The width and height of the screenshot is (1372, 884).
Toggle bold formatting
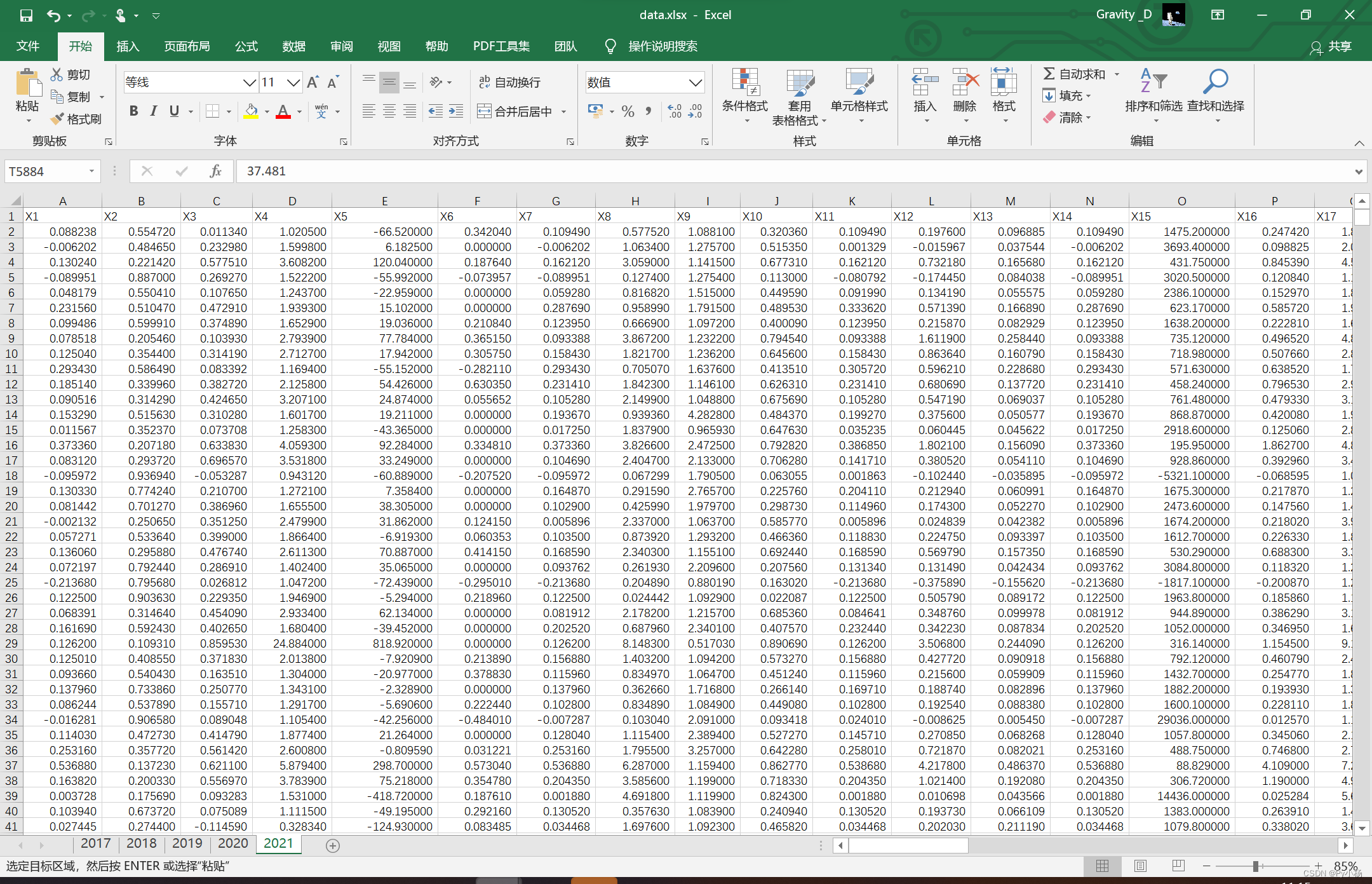click(x=133, y=112)
